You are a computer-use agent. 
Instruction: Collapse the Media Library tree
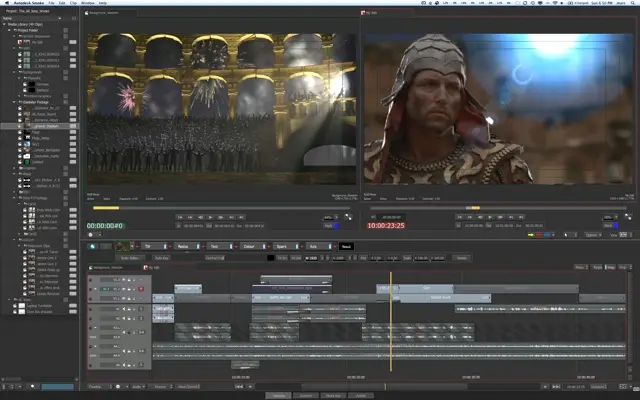click(x=4, y=24)
